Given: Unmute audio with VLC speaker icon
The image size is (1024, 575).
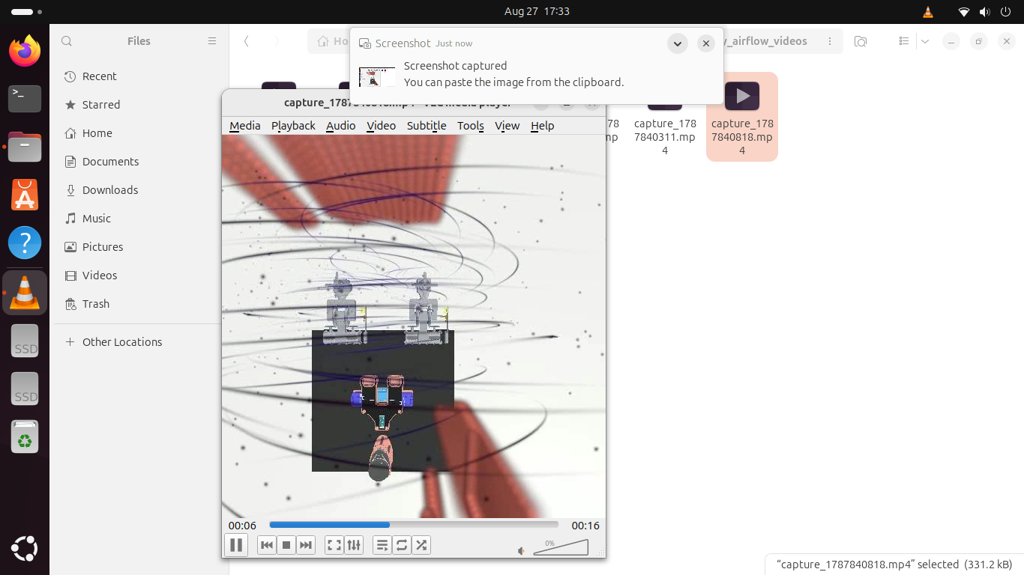Looking at the screenshot, I should click(521, 551).
